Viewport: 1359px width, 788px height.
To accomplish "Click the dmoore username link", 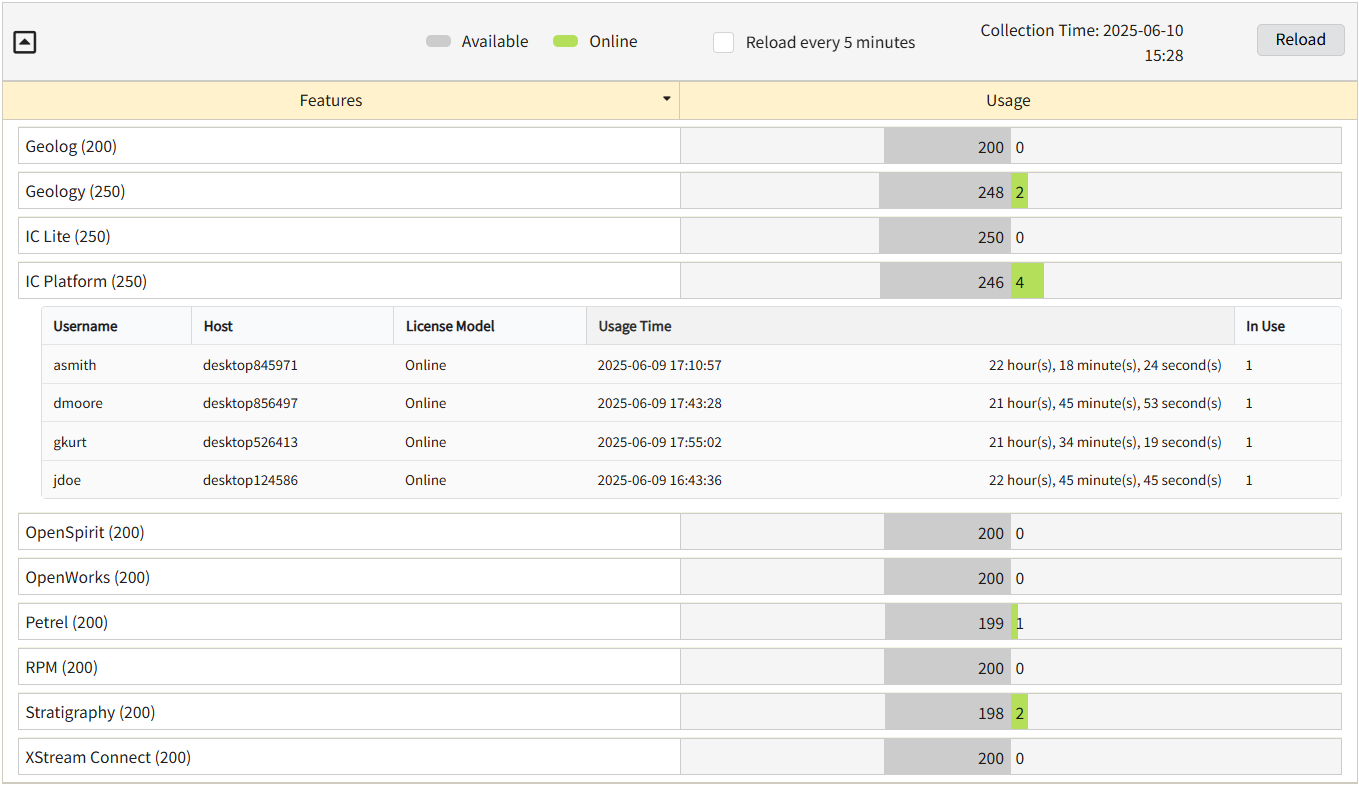I will [77, 403].
